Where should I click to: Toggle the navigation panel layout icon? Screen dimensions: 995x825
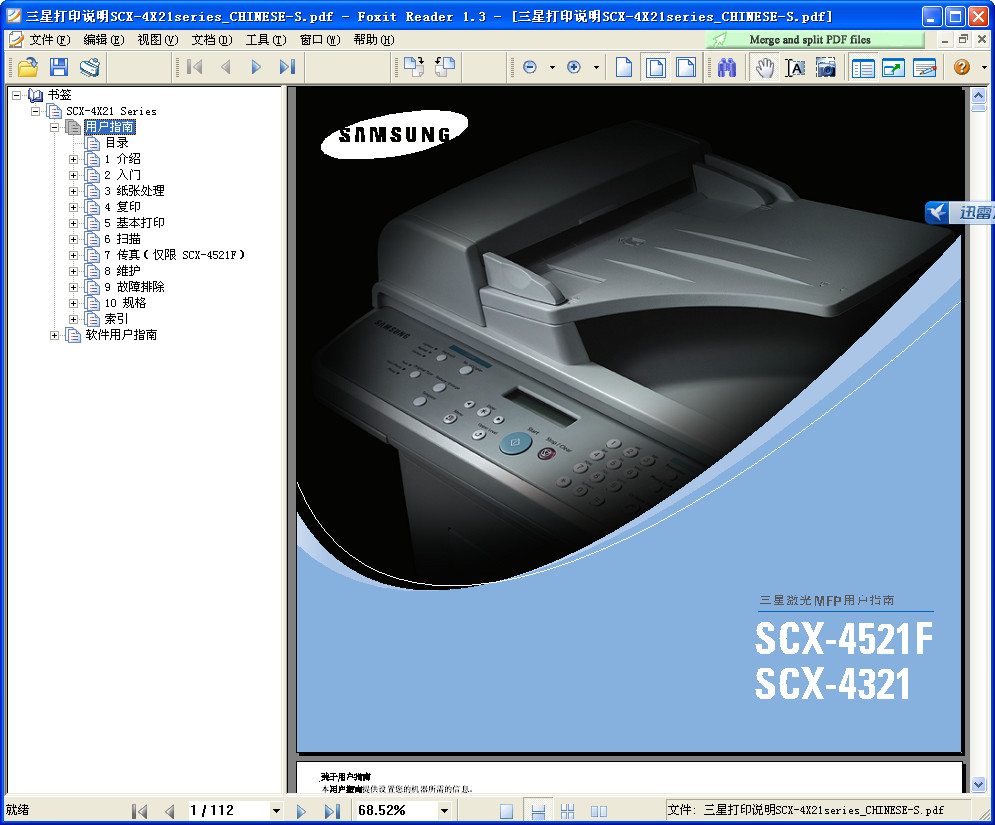pyautogui.click(x=863, y=67)
